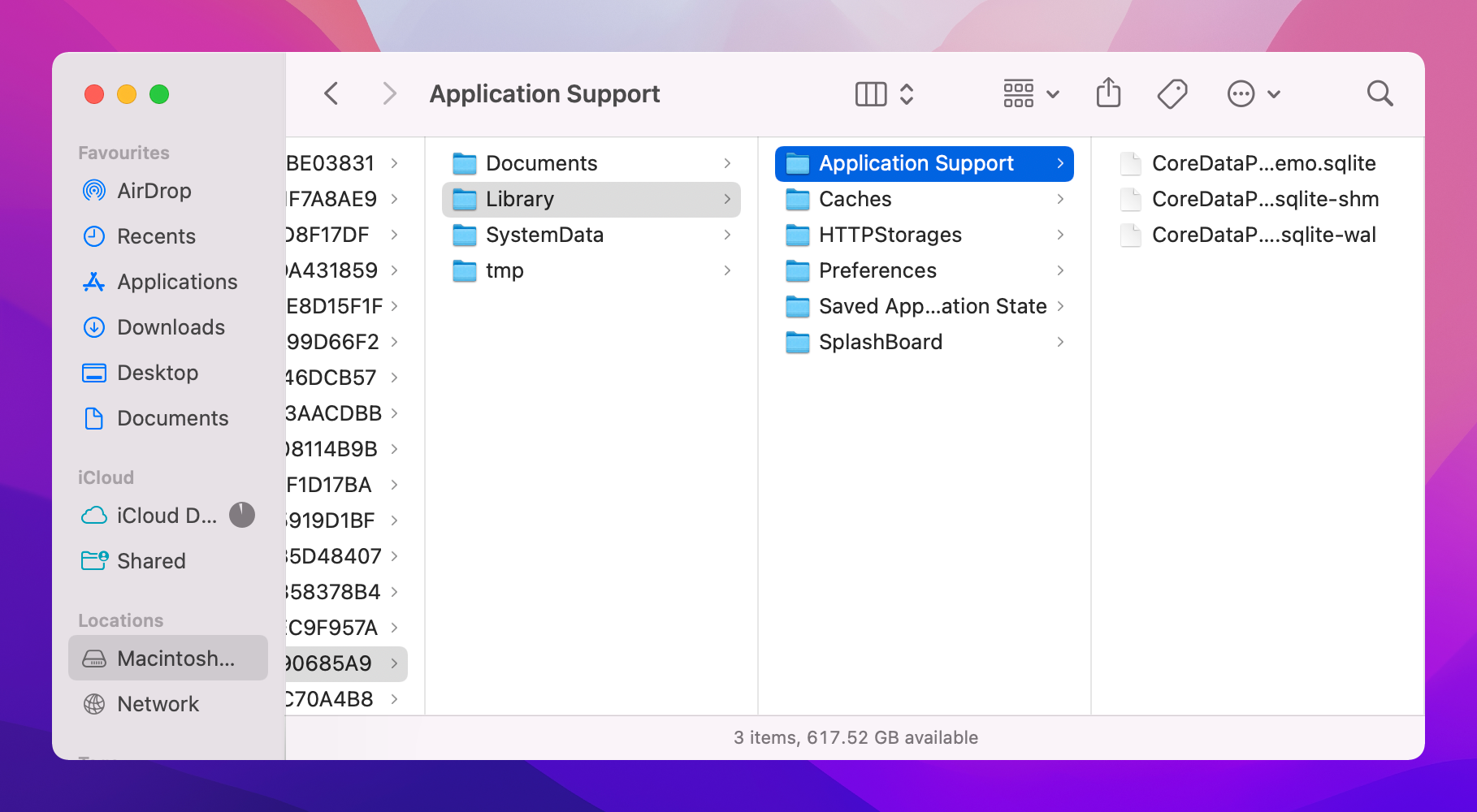Click the Edit Tags icon

pyautogui.click(x=1172, y=93)
